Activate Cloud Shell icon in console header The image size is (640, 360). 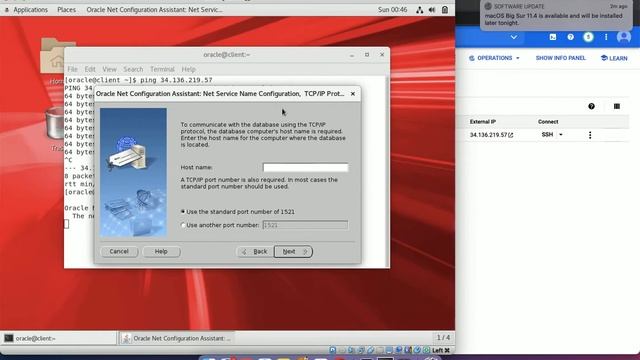(x=553, y=37)
